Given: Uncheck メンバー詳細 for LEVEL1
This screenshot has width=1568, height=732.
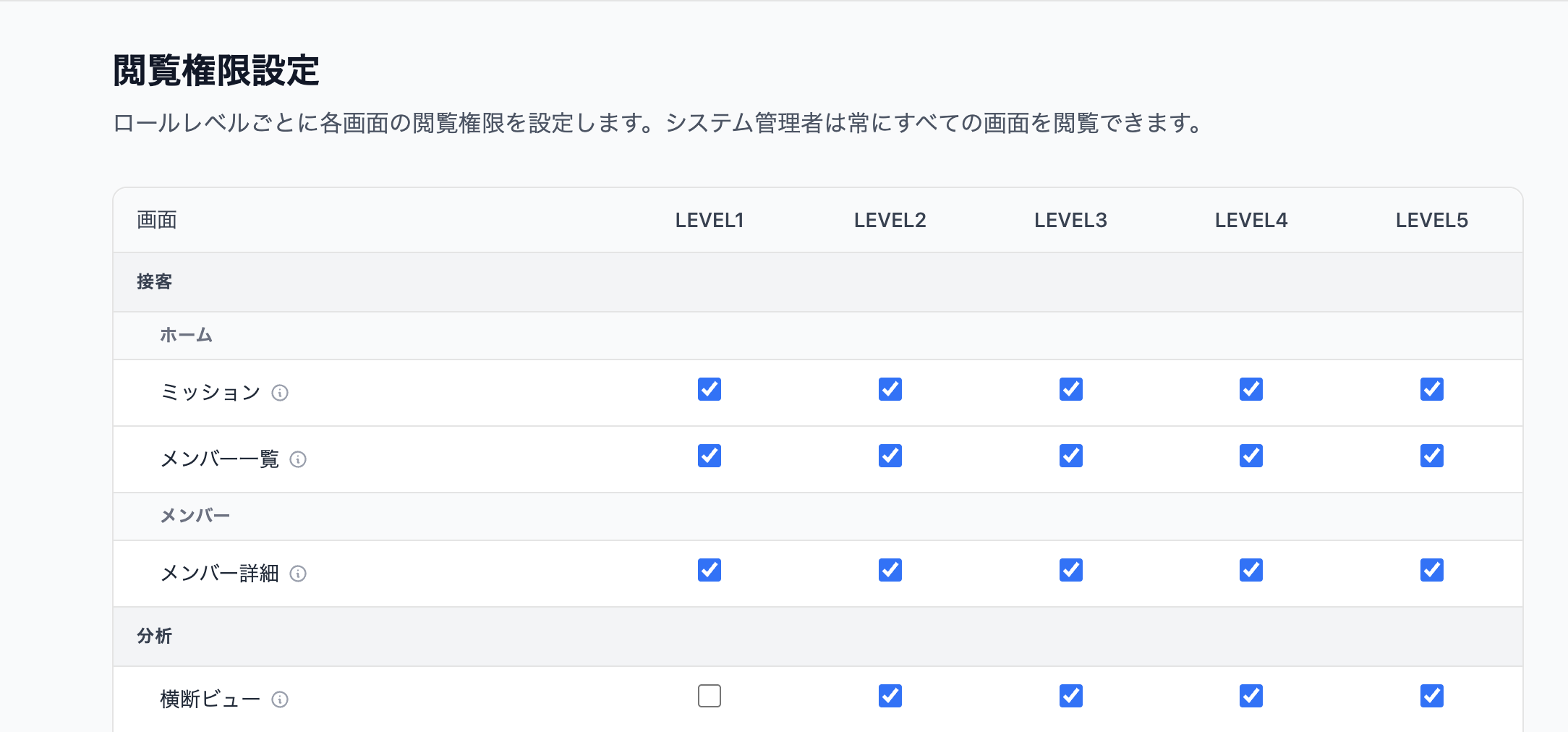Looking at the screenshot, I should click(x=710, y=570).
